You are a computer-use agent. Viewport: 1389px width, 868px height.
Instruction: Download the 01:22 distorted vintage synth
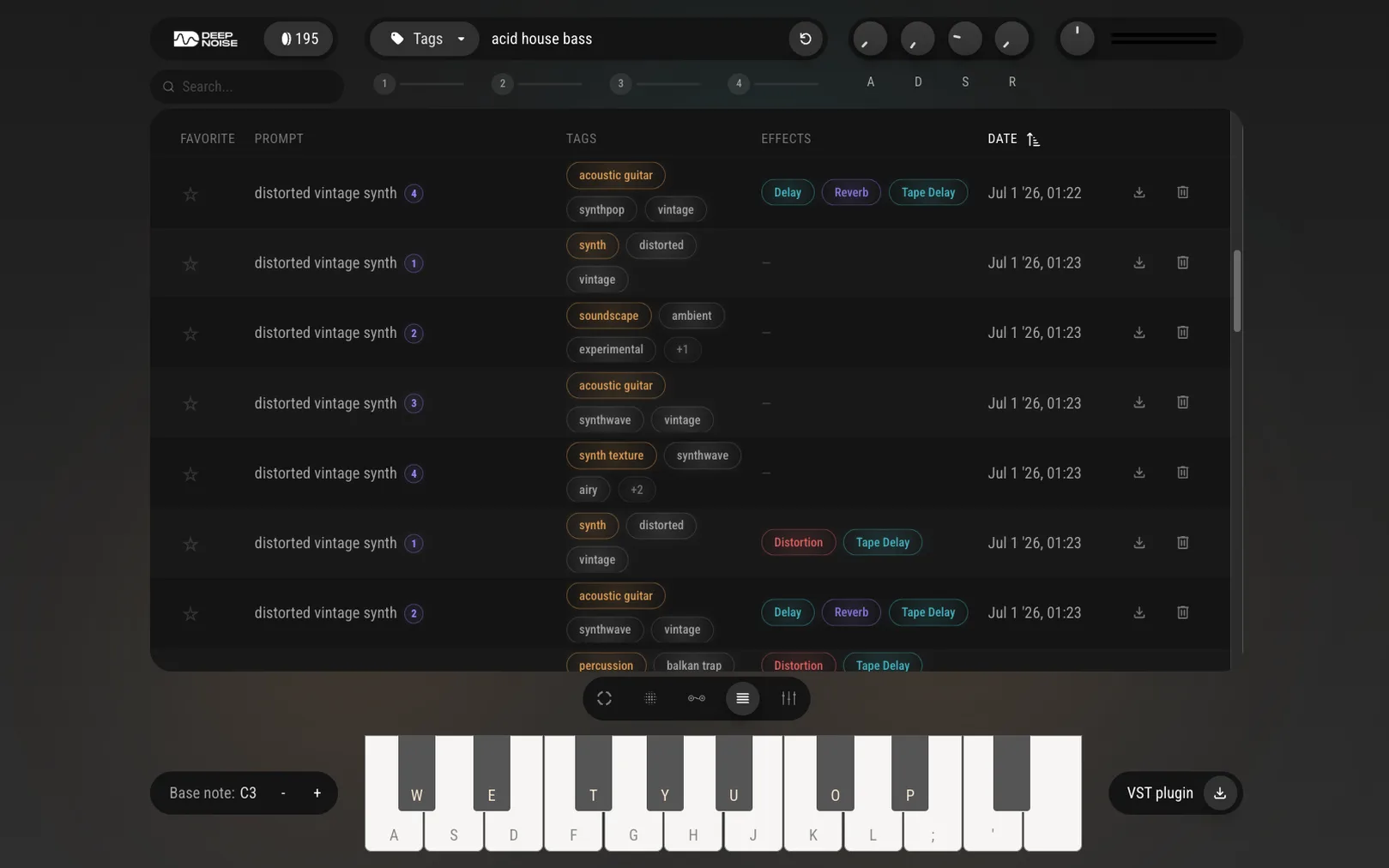tap(1139, 192)
